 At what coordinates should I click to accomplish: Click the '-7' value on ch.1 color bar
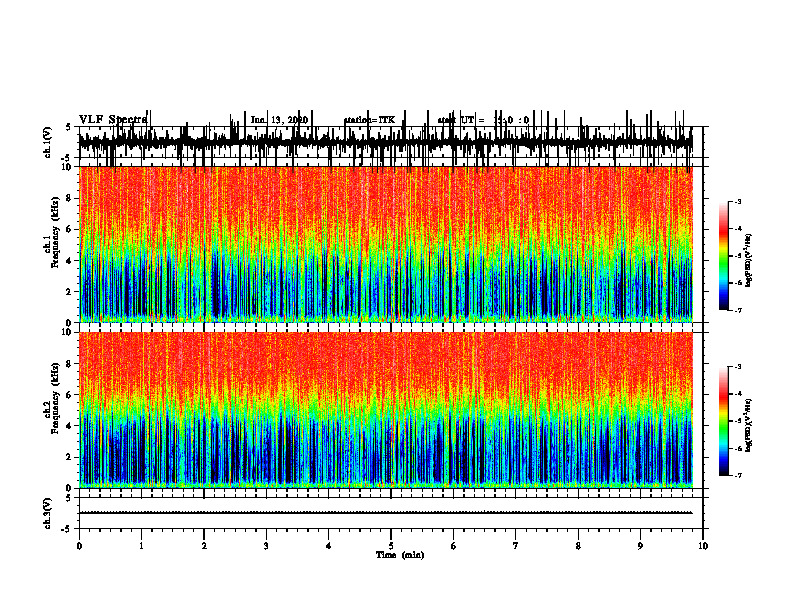(x=738, y=310)
